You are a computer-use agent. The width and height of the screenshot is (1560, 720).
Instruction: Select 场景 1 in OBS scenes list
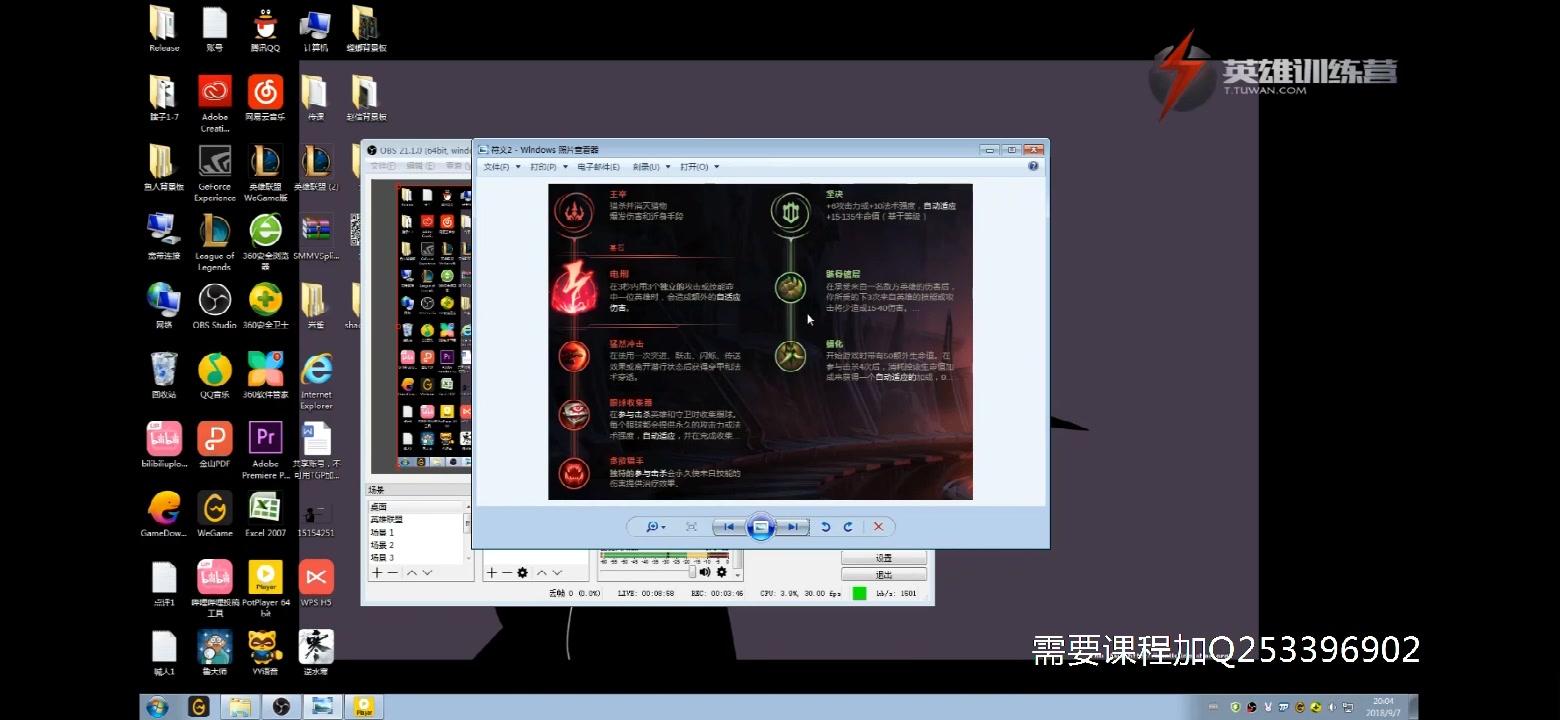415,533
